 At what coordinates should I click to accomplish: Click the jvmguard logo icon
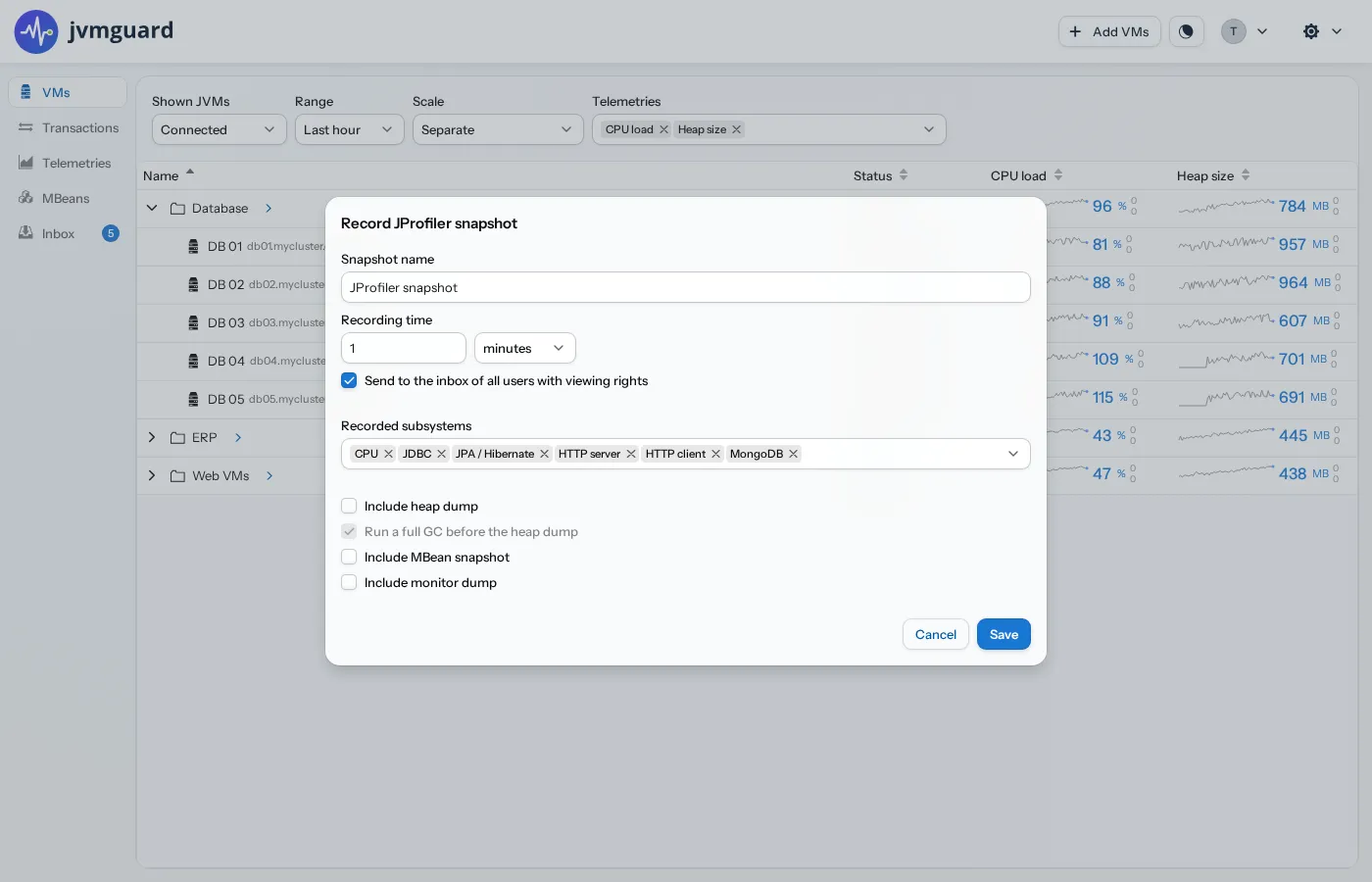click(x=36, y=31)
